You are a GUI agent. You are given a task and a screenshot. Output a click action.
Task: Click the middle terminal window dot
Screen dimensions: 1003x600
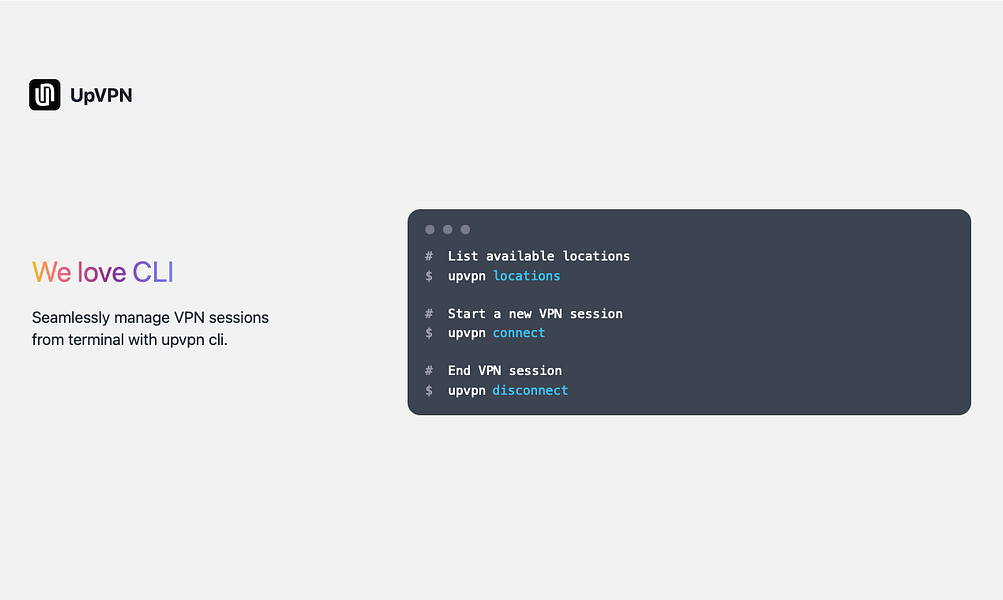(x=448, y=230)
